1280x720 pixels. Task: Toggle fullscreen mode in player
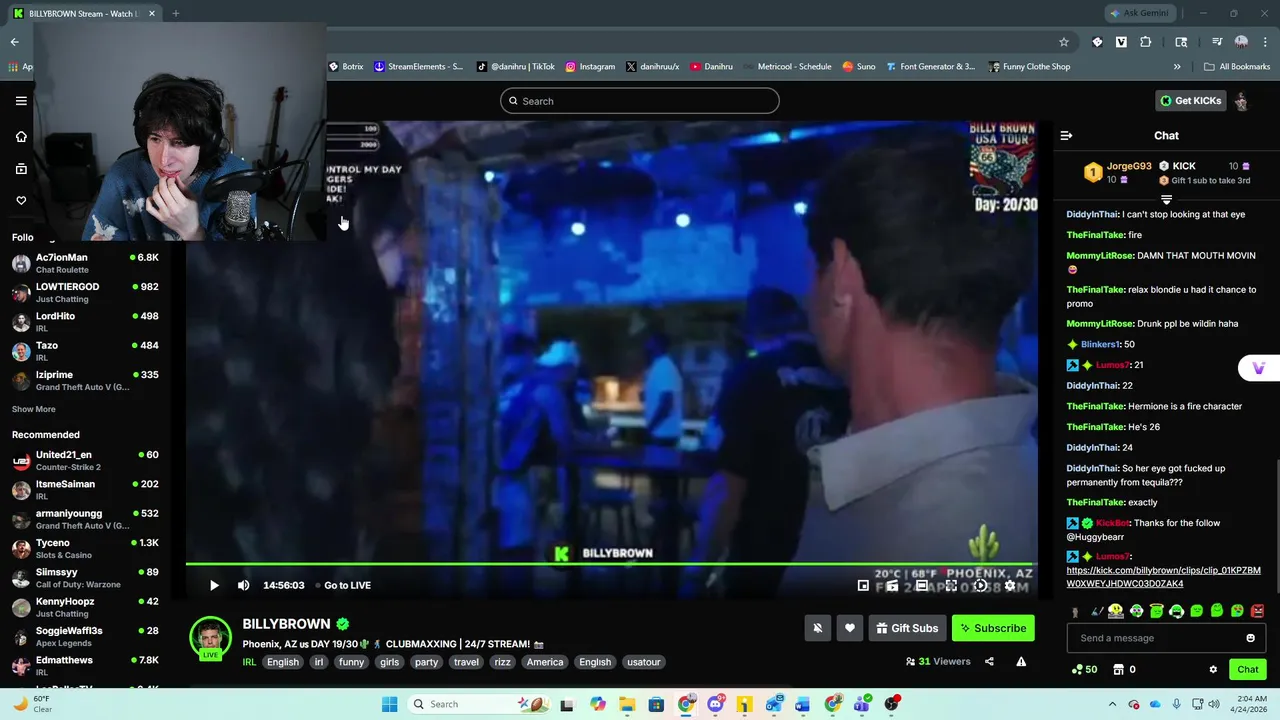[x=951, y=586]
